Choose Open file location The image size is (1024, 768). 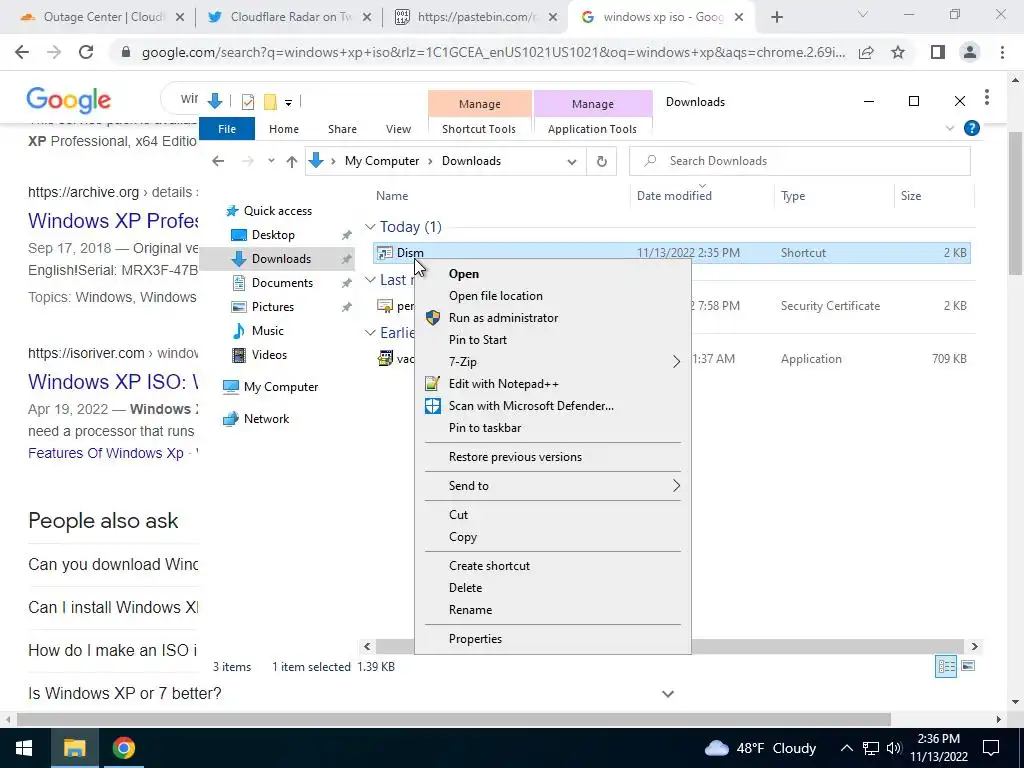(x=552, y=296)
